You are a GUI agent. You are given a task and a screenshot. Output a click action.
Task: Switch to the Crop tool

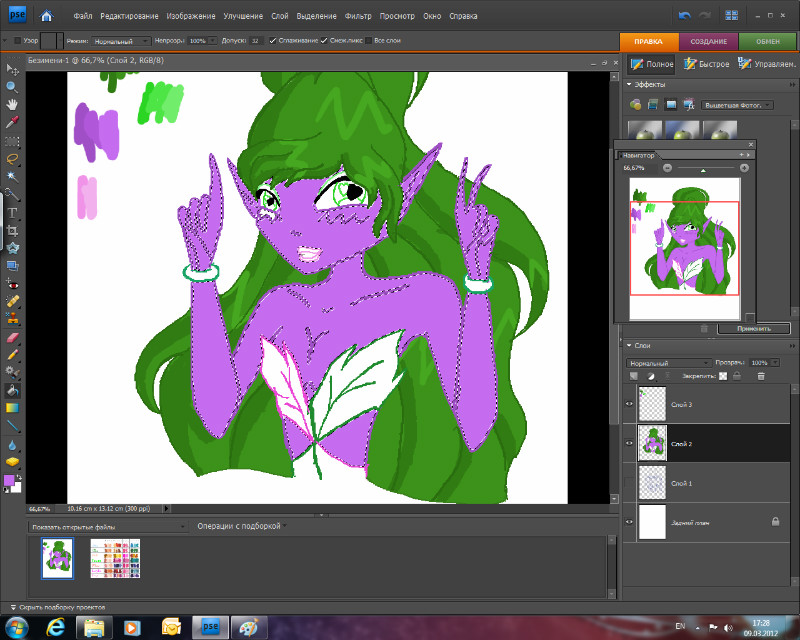(x=13, y=230)
